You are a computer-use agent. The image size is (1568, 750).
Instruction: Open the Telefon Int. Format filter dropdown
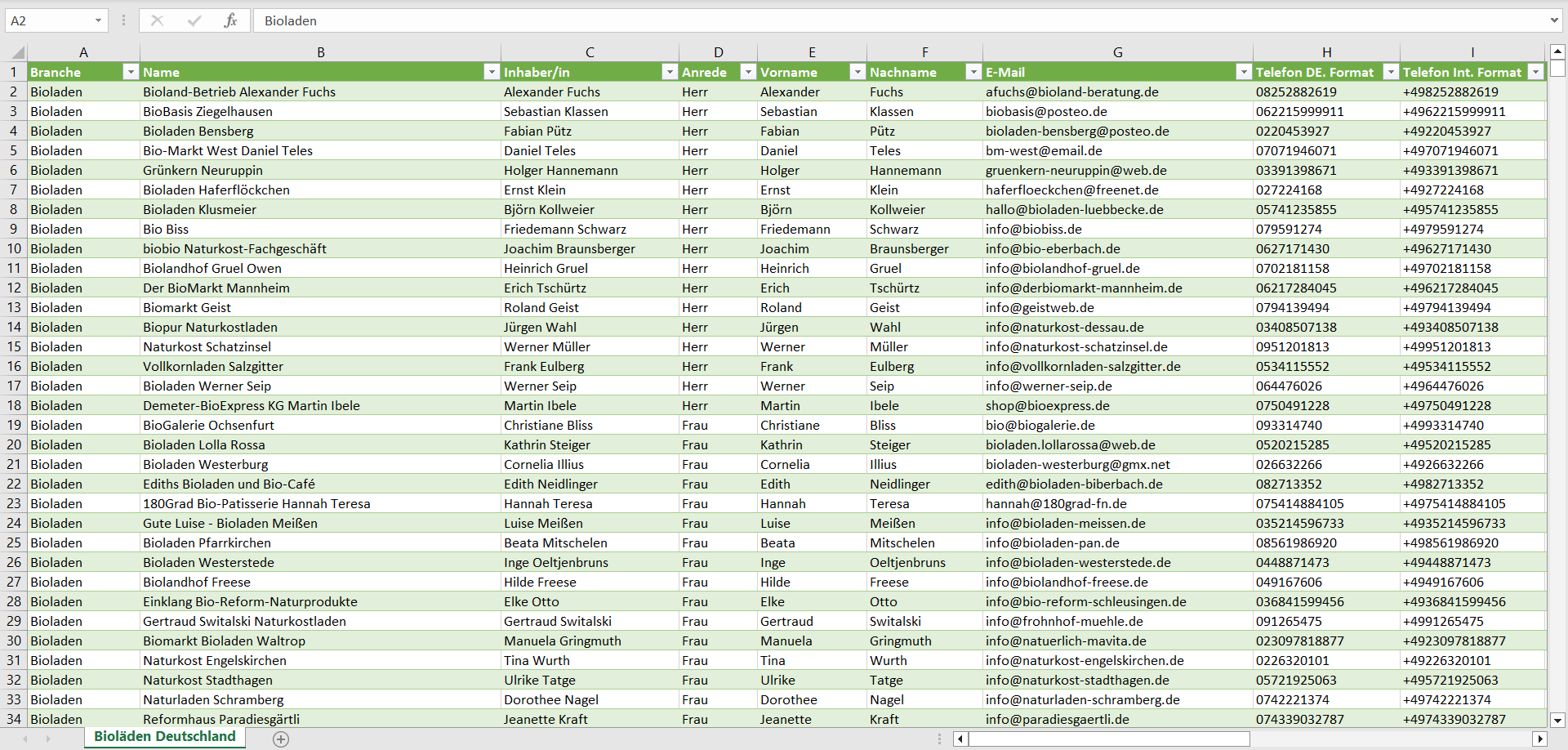tap(1536, 72)
